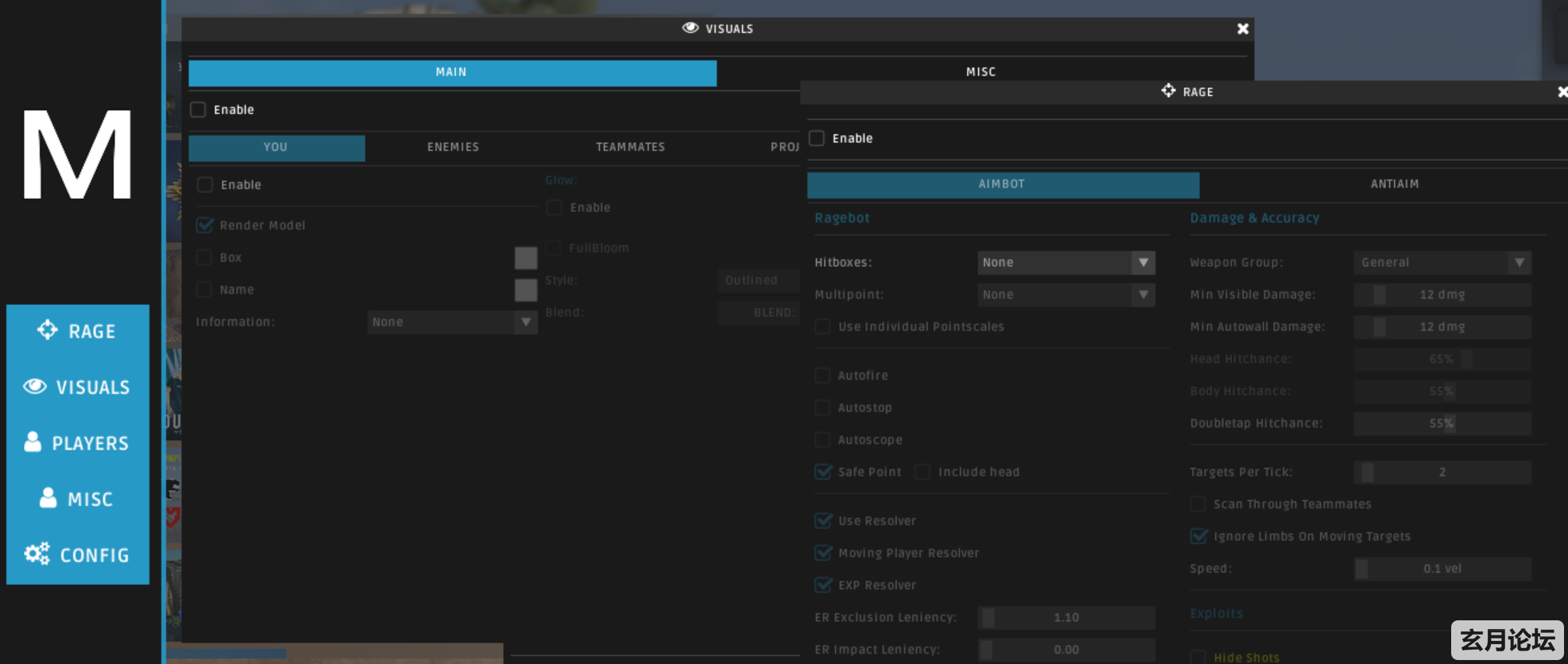Screen dimensions: 1568x664
Task: Click the Damage & Accuracy heading
Action: (1254, 218)
